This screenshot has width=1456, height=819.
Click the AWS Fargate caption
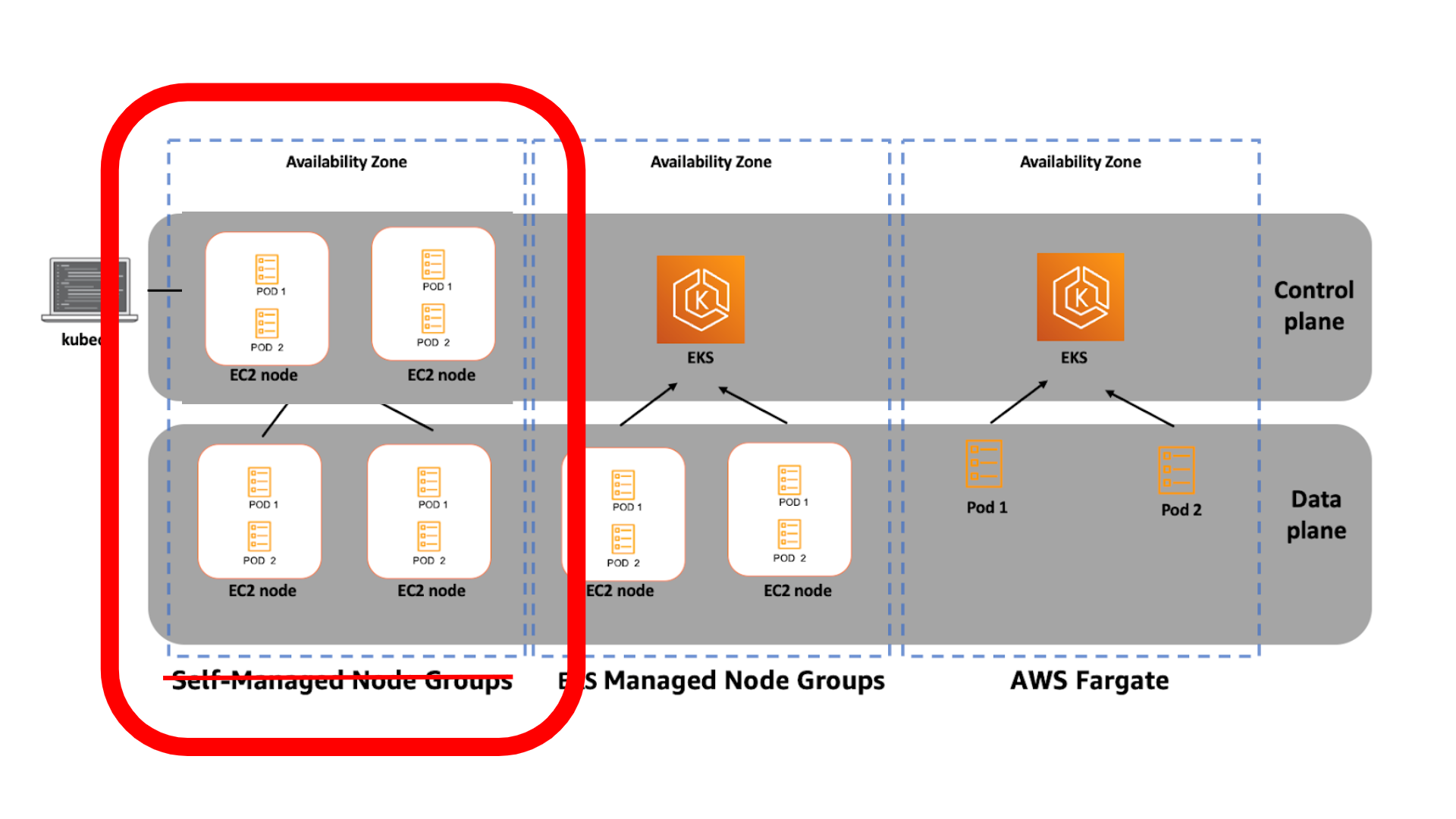pos(1090,681)
